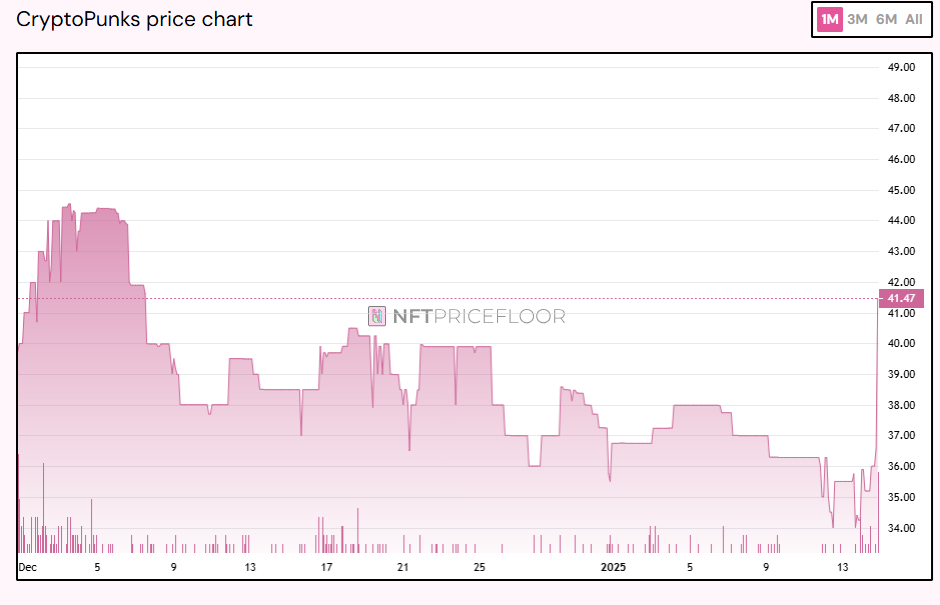Click the 2025 date label on axis
This screenshot has height=605, width=940.
coord(613,567)
